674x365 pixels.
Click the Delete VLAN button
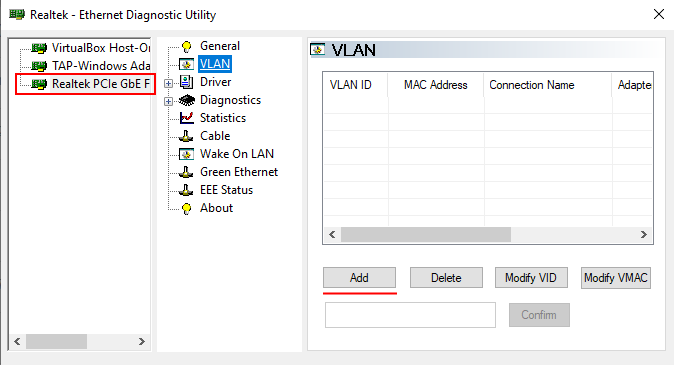[x=446, y=278]
